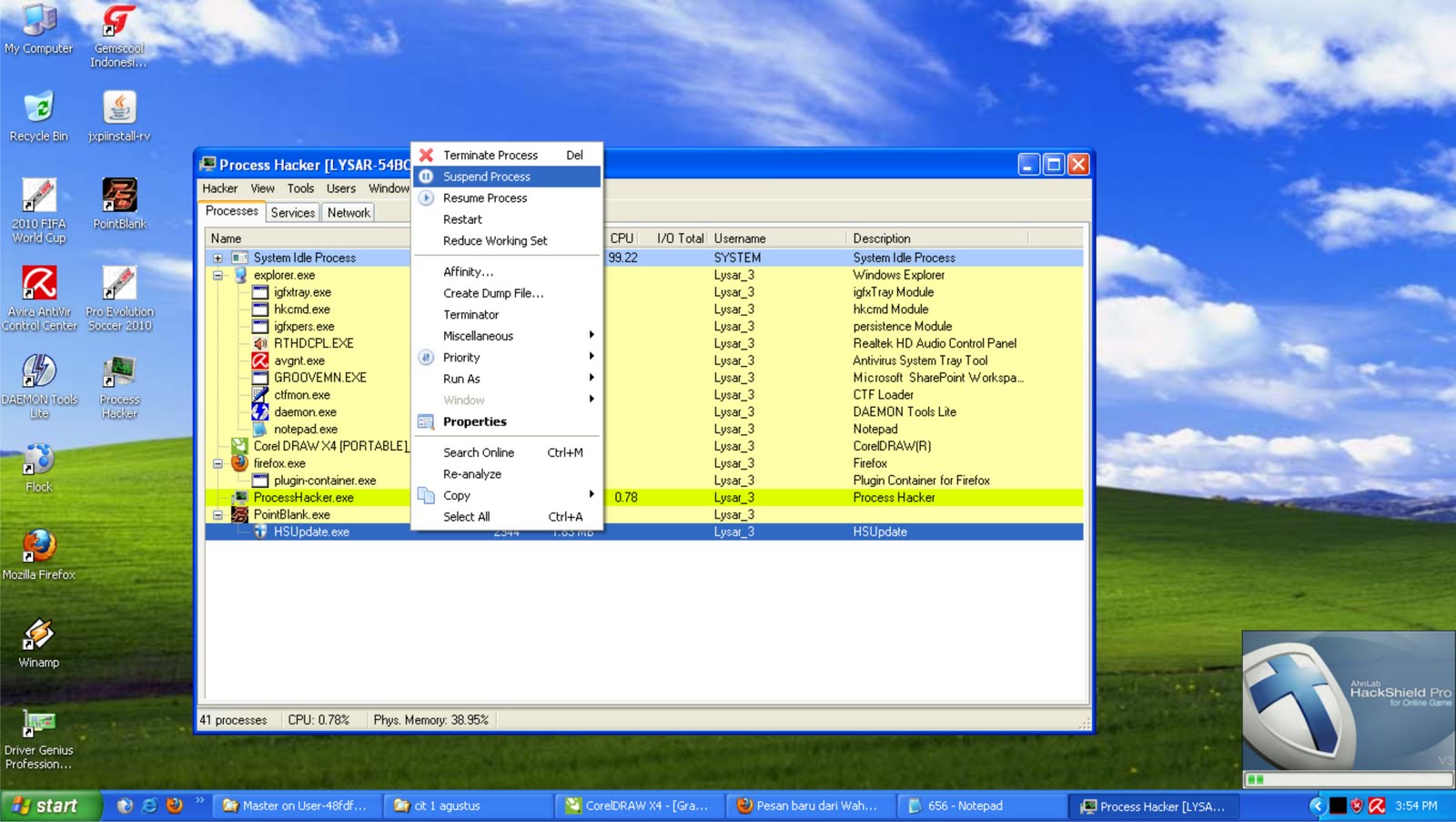
Task: Select the PointBlank desktop shortcut
Action: (x=119, y=204)
